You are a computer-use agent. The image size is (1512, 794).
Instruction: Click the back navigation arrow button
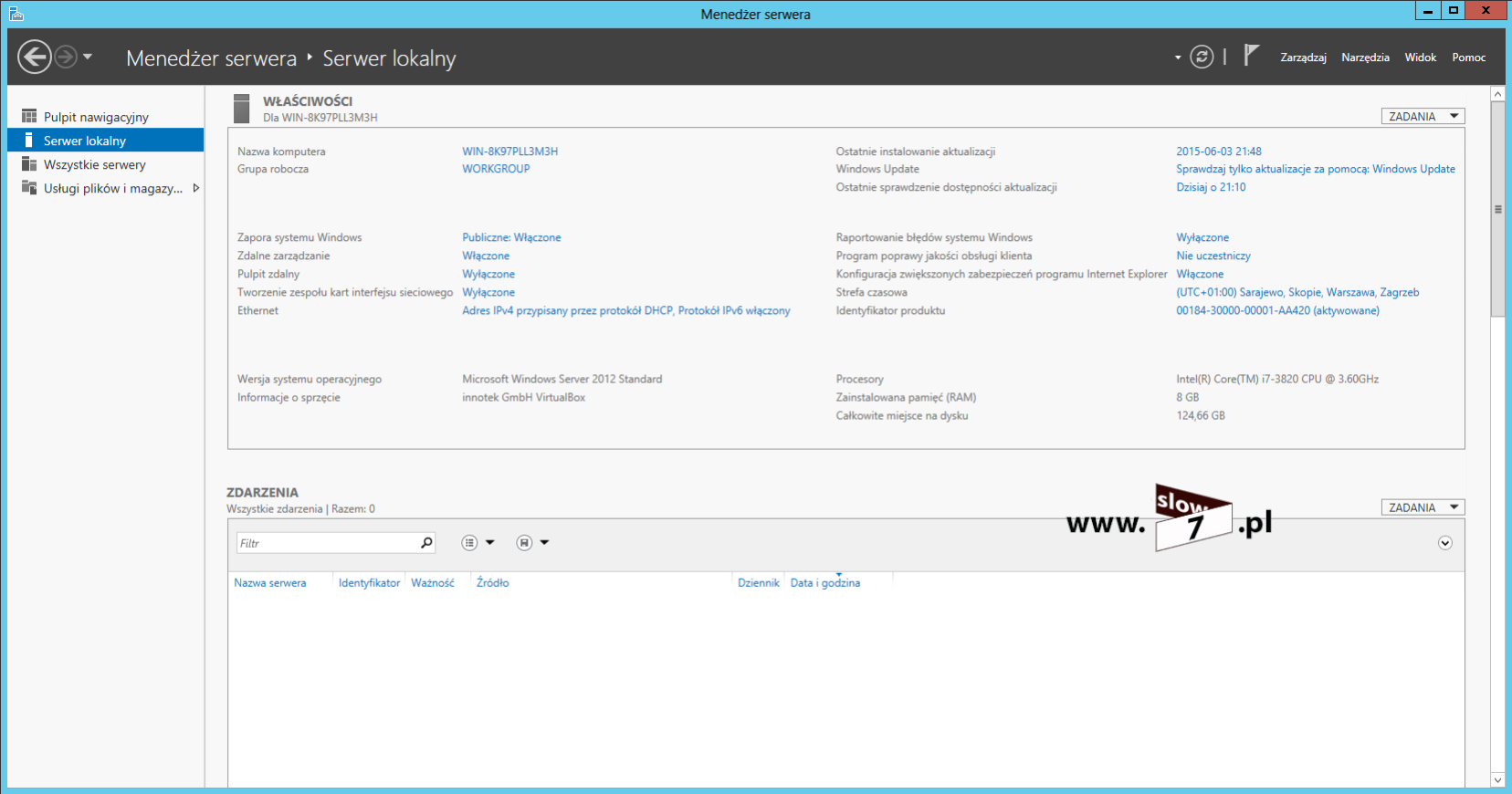click(x=35, y=57)
